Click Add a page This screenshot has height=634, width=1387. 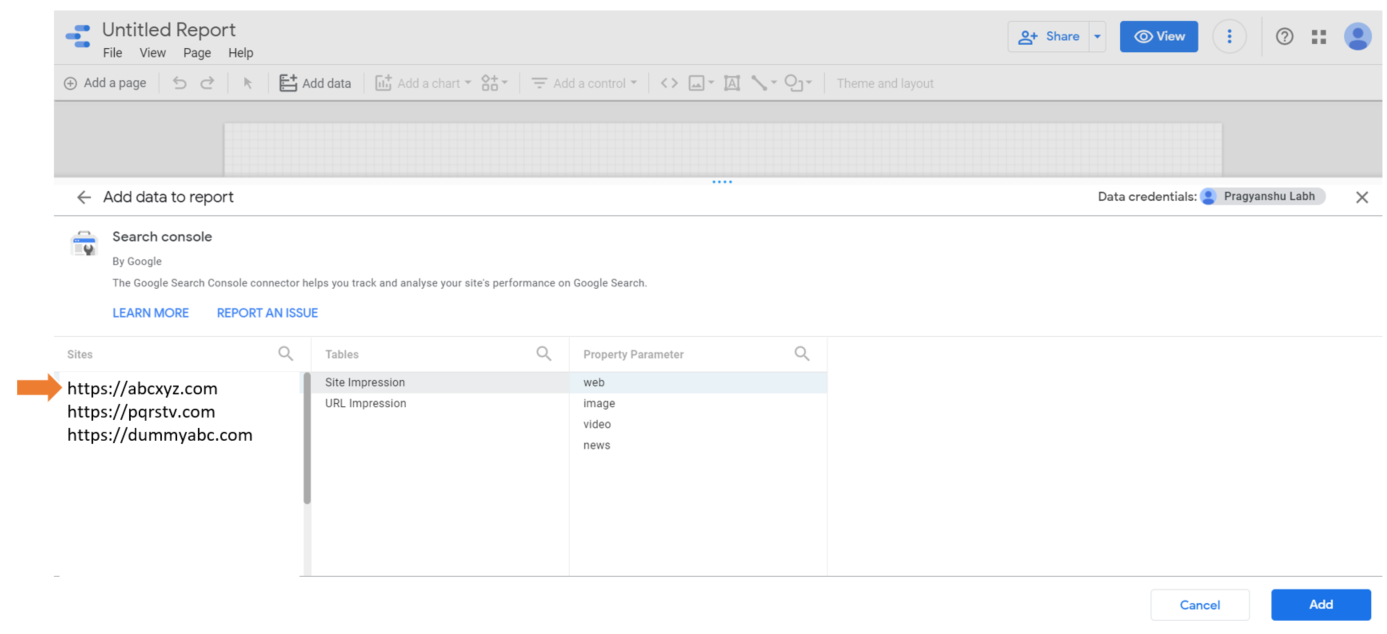(x=105, y=83)
